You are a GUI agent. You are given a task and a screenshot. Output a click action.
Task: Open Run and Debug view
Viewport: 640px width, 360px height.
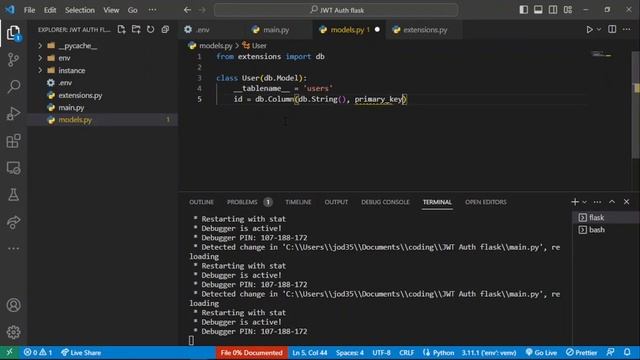(x=13, y=113)
